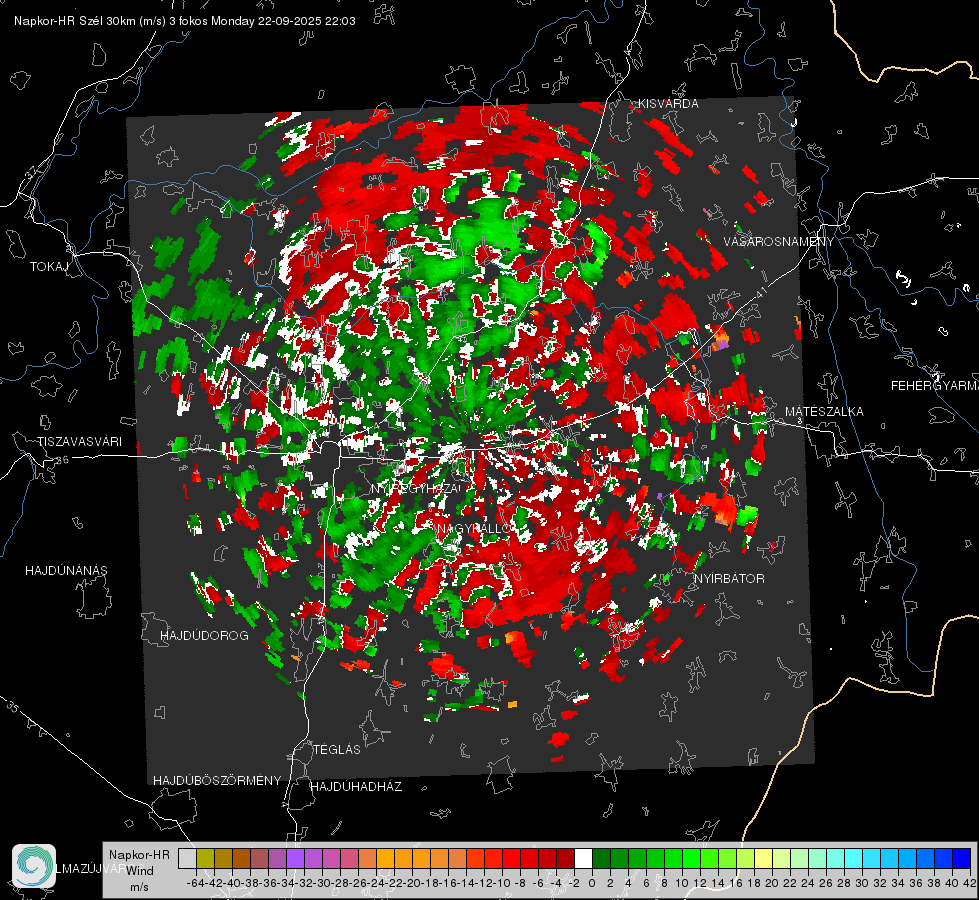Click the TISZAVASVÁRI map label

point(79,442)
